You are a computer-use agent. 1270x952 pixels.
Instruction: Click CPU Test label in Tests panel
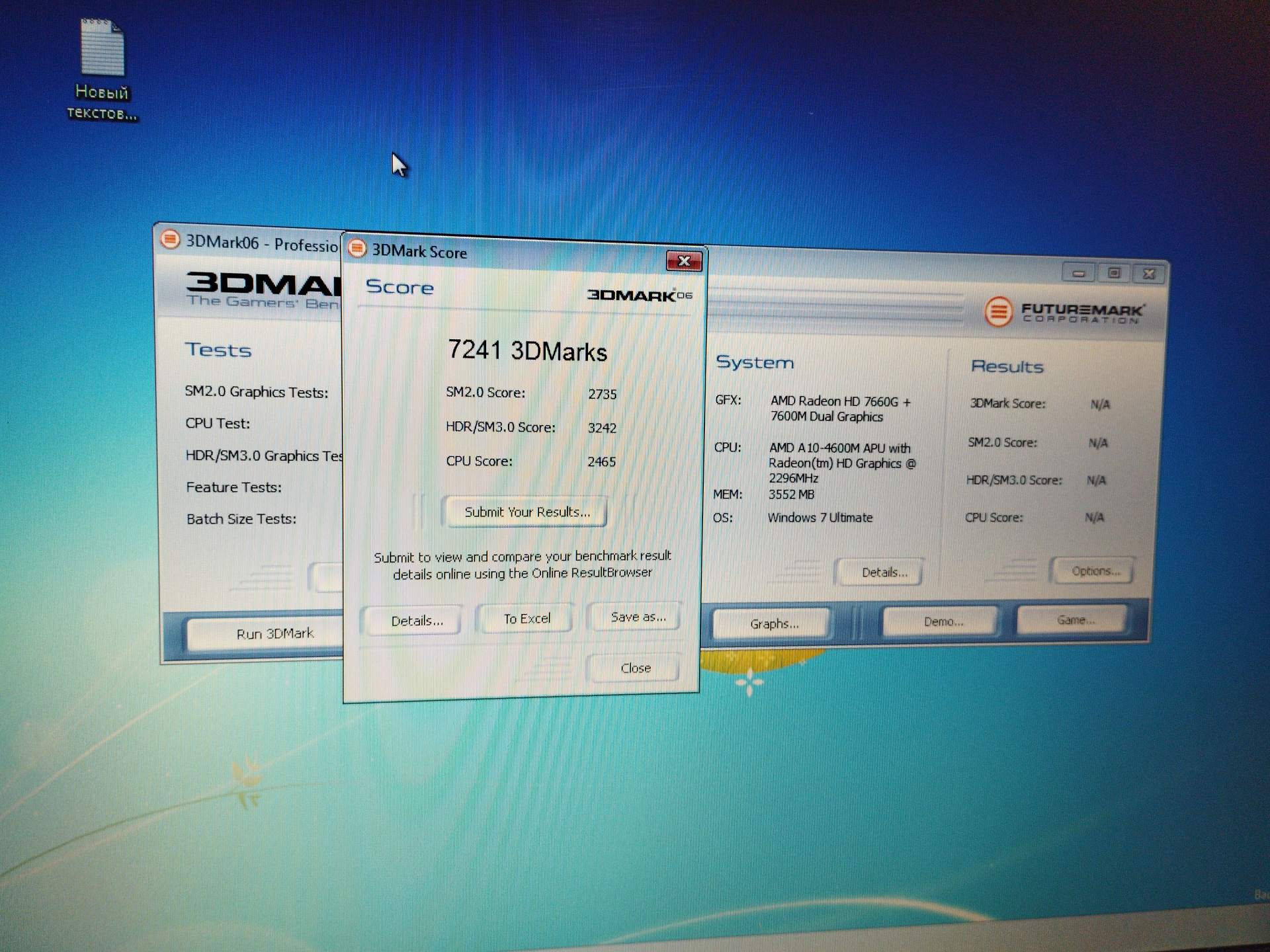click(218, 423)
